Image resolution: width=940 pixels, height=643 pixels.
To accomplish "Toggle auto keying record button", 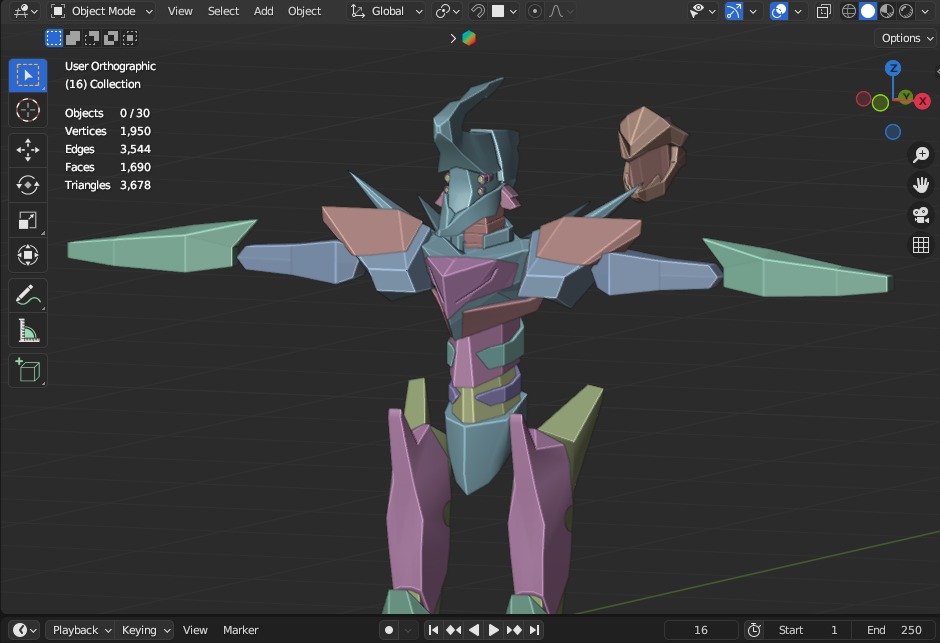I will coord(389,630).
